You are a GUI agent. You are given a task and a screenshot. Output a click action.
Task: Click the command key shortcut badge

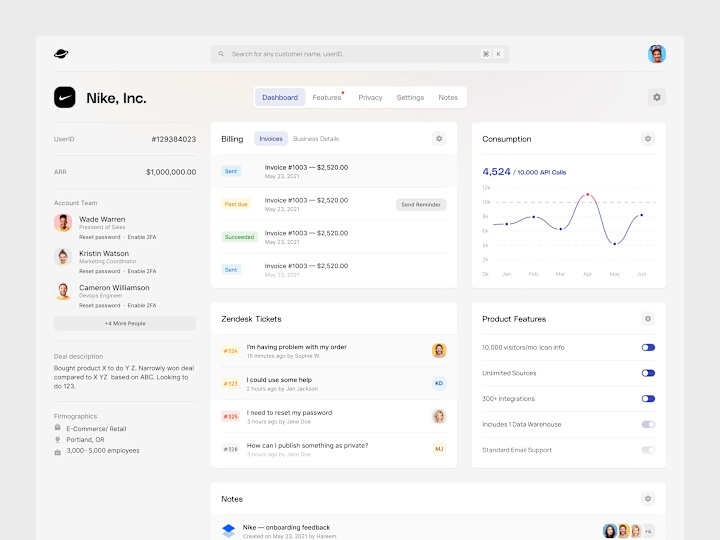[486, 54]
